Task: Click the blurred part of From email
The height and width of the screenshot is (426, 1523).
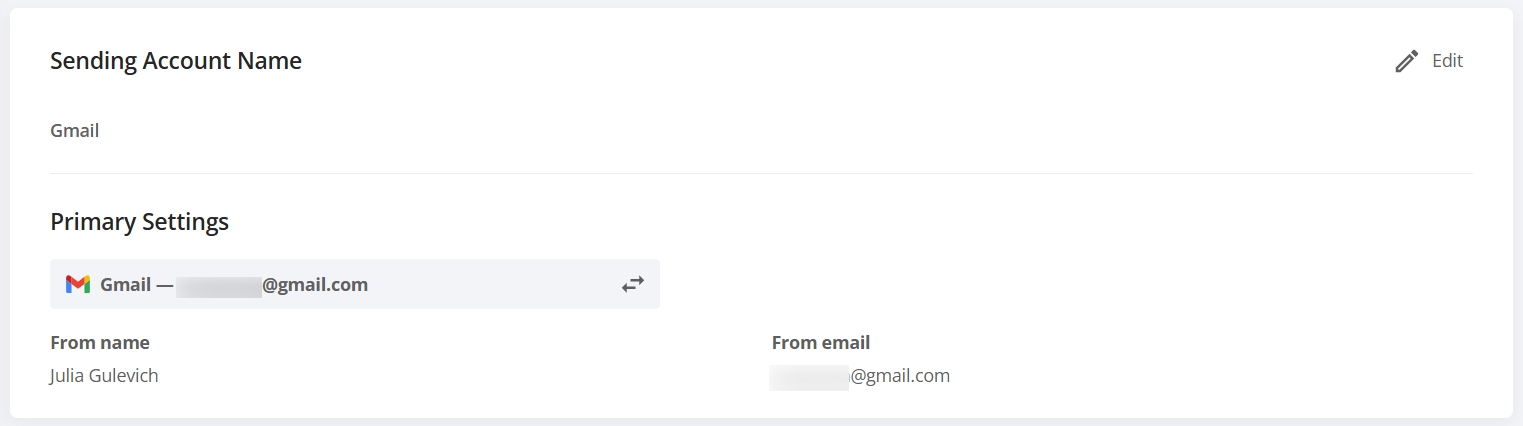Action: 809,377
